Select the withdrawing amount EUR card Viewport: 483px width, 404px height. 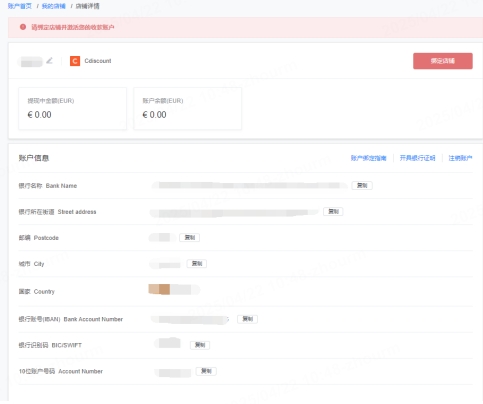(72, 108)
